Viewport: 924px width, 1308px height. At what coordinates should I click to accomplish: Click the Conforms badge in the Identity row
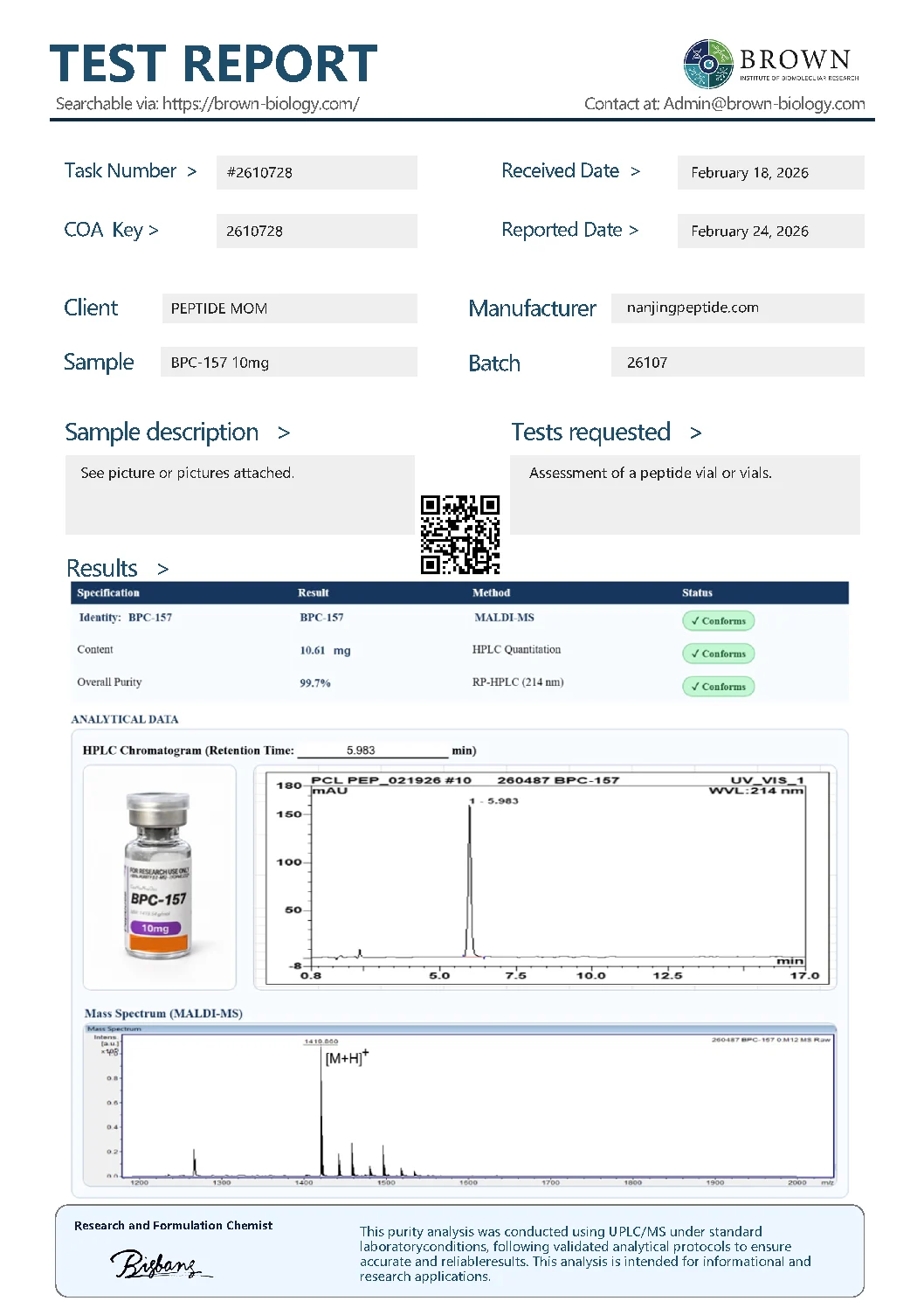(x=718, y=620)
